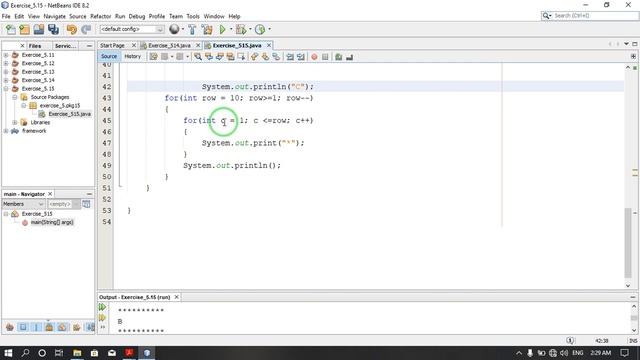Expand the Exercise_5.11 project node
This screenshot has width=640, height=360.
point(6,55)
